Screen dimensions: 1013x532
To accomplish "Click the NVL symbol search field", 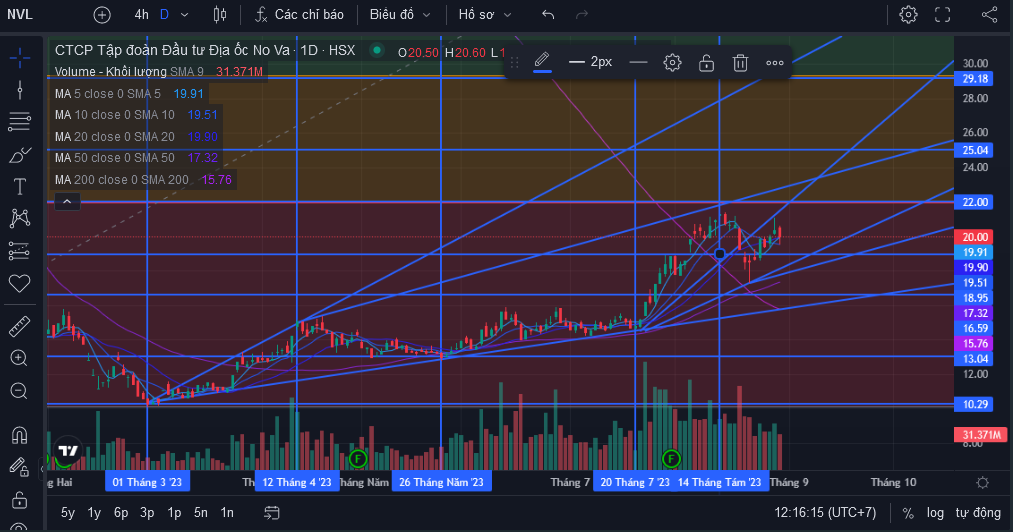I will pos(20,15).
